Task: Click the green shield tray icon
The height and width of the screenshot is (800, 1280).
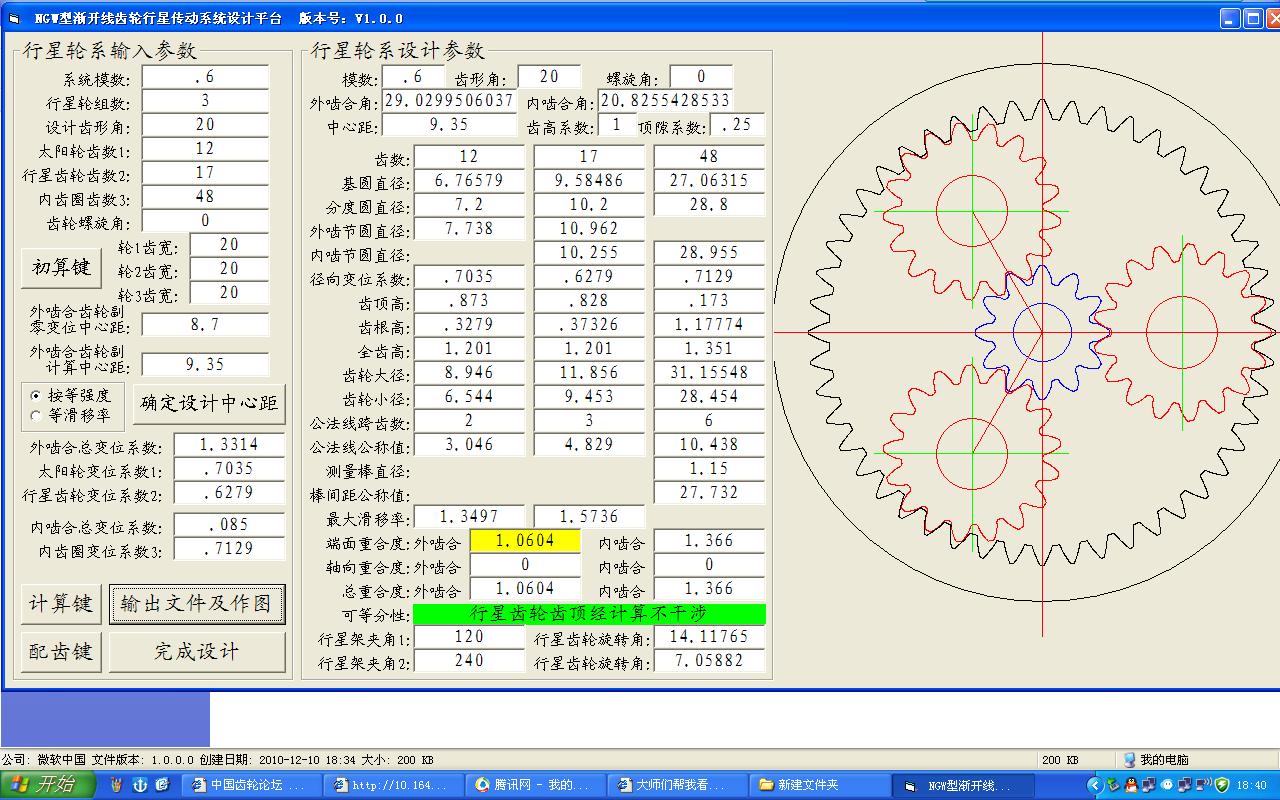Action: point(1221,785)
